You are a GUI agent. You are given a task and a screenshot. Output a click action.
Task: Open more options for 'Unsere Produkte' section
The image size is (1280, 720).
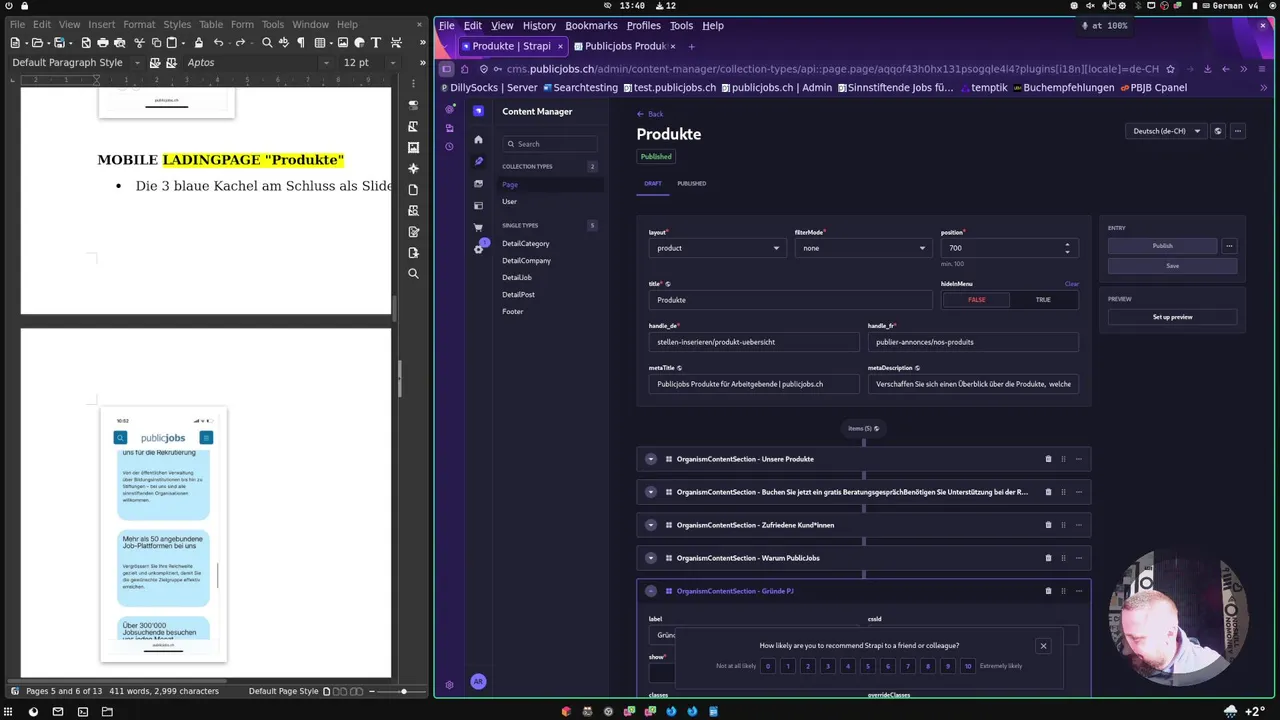tap(1078, 459)
